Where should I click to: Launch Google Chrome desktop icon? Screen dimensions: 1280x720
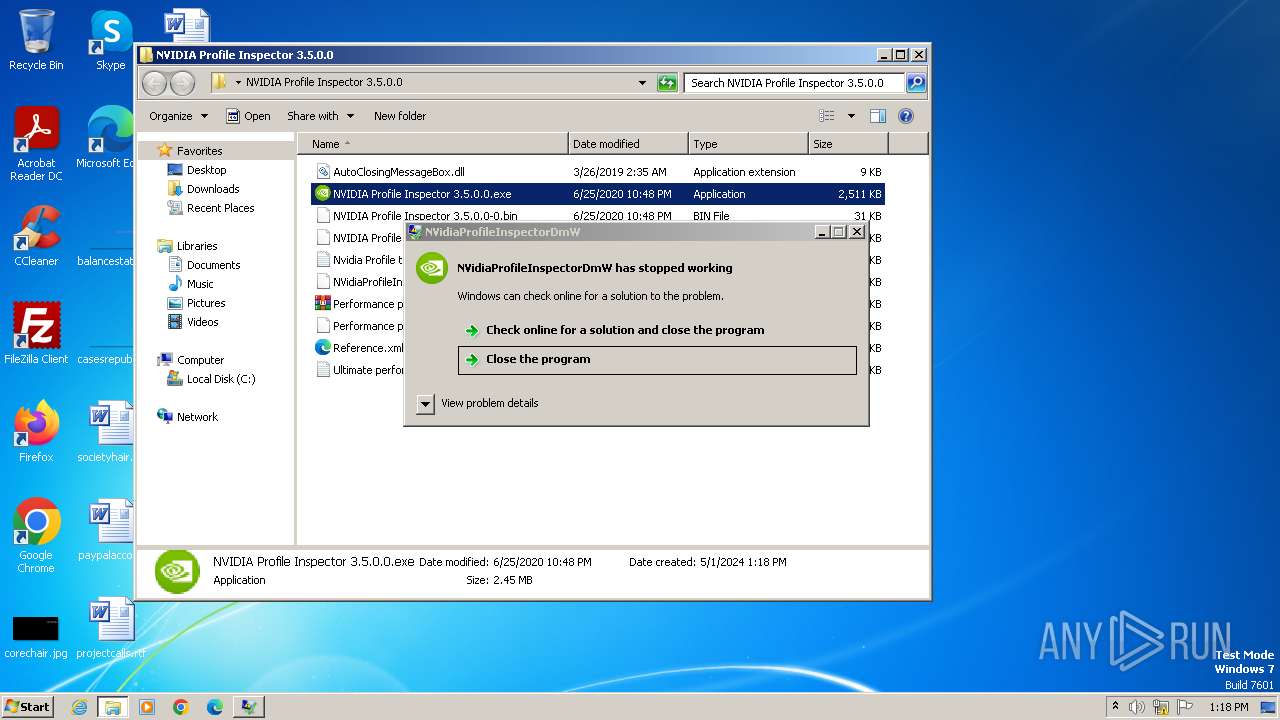(x=36, y=536)
